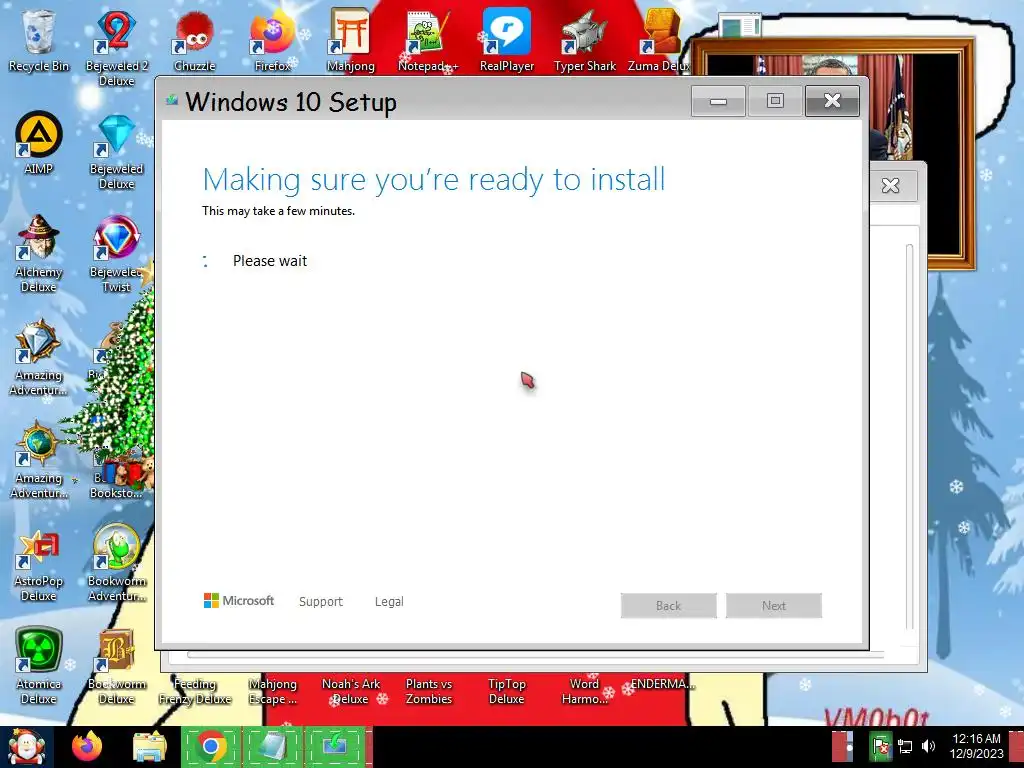Click the Legal link in Setup
The image size is (1024, 768).
click(x=389, y=601)
